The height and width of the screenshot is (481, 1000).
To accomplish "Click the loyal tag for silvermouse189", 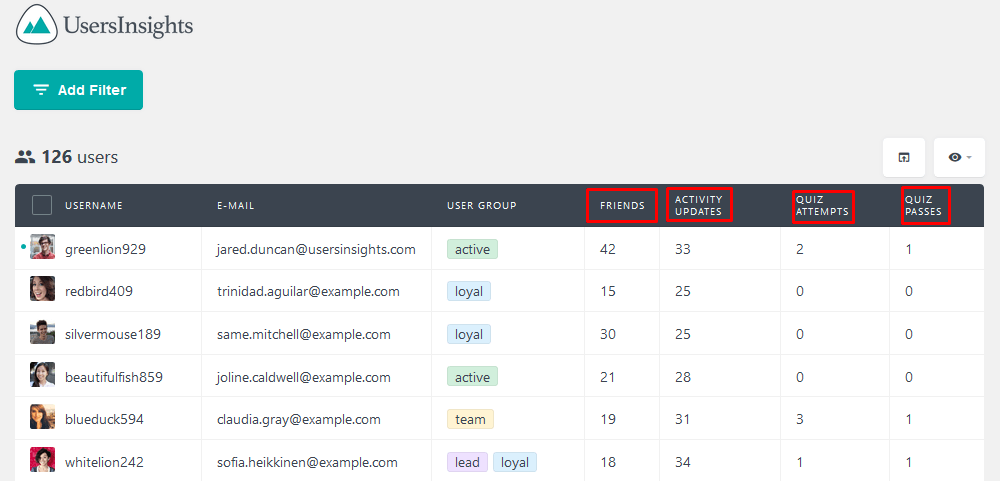I will 469,334.
